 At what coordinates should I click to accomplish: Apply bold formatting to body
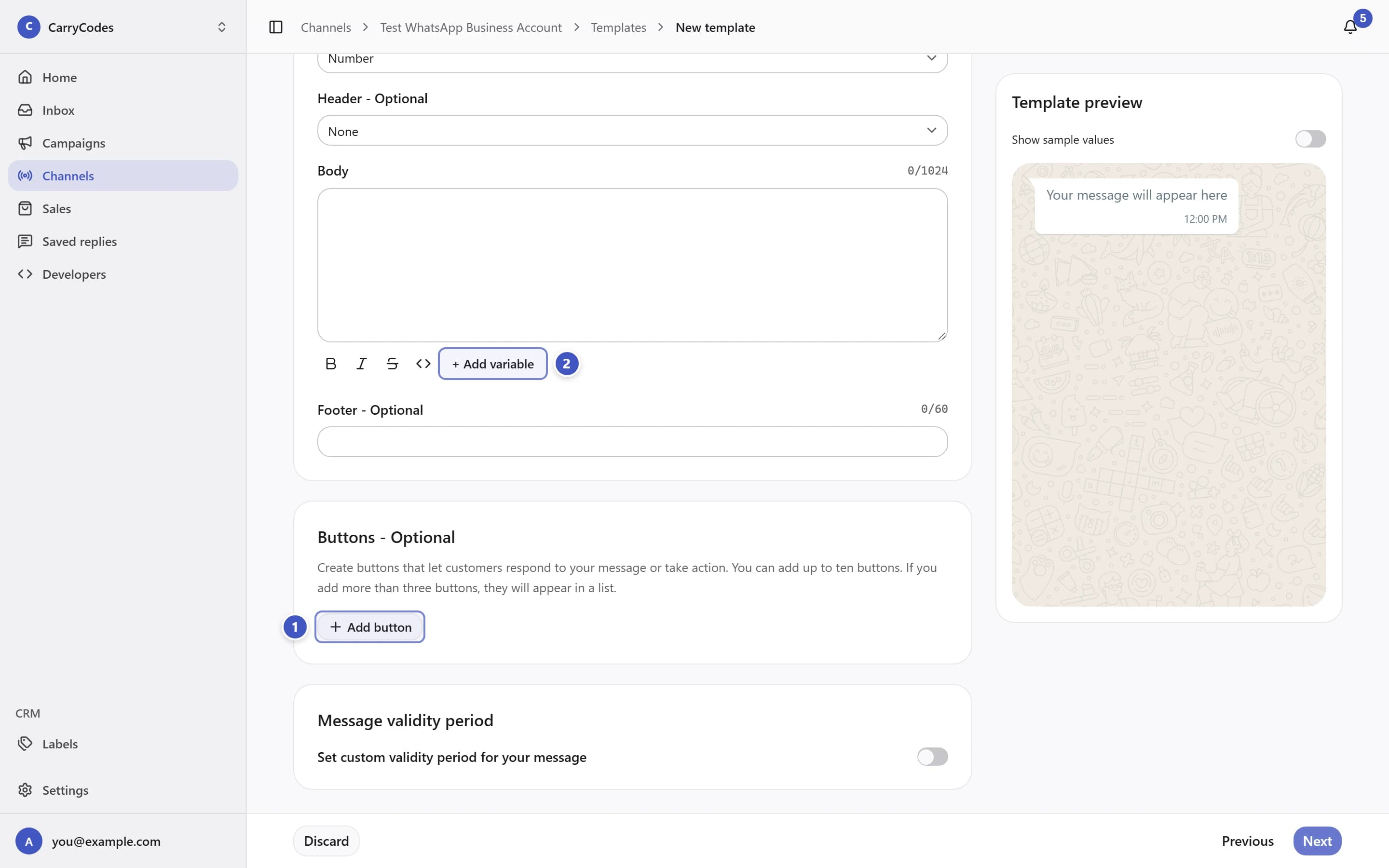(330, 364)
